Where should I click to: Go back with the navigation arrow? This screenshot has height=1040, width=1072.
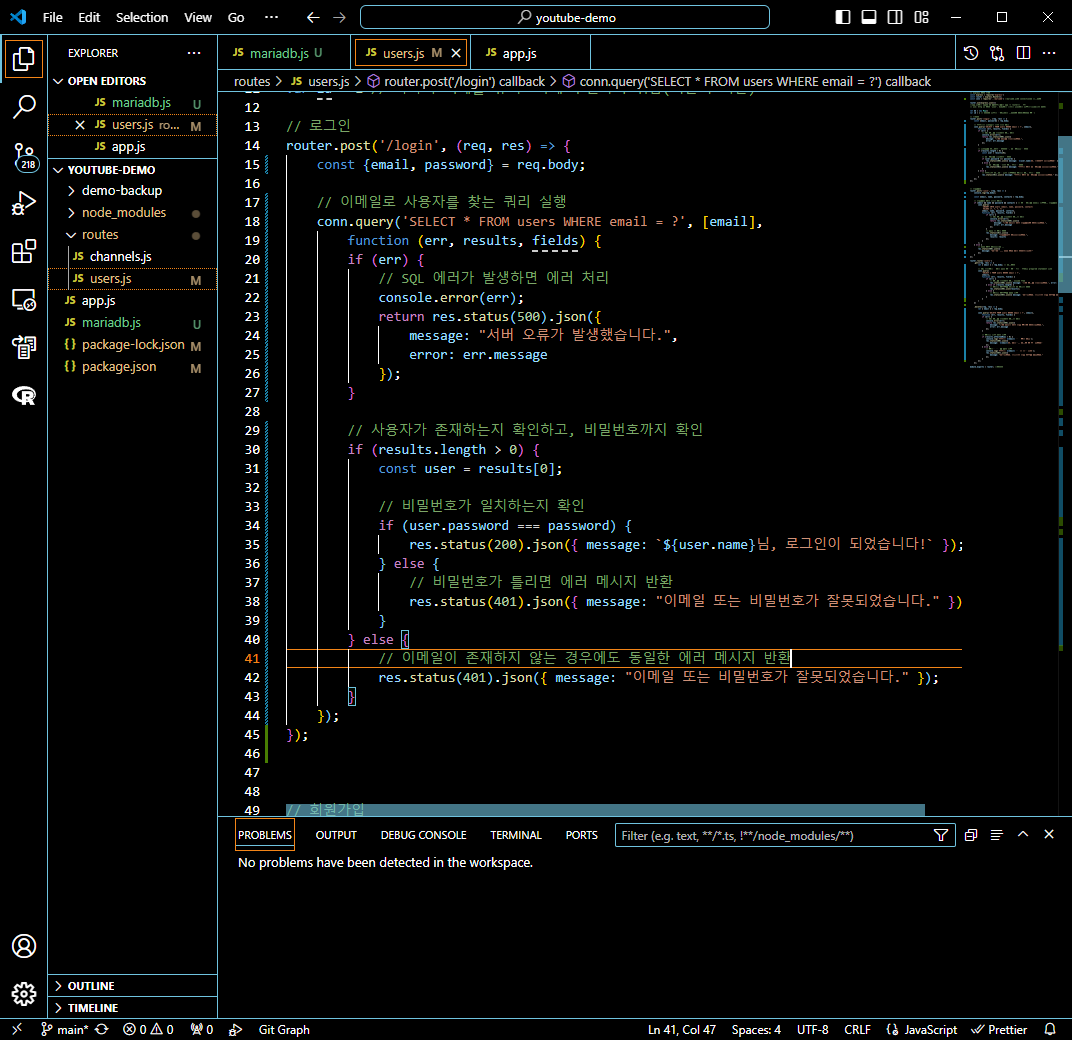tap(313, 17)
